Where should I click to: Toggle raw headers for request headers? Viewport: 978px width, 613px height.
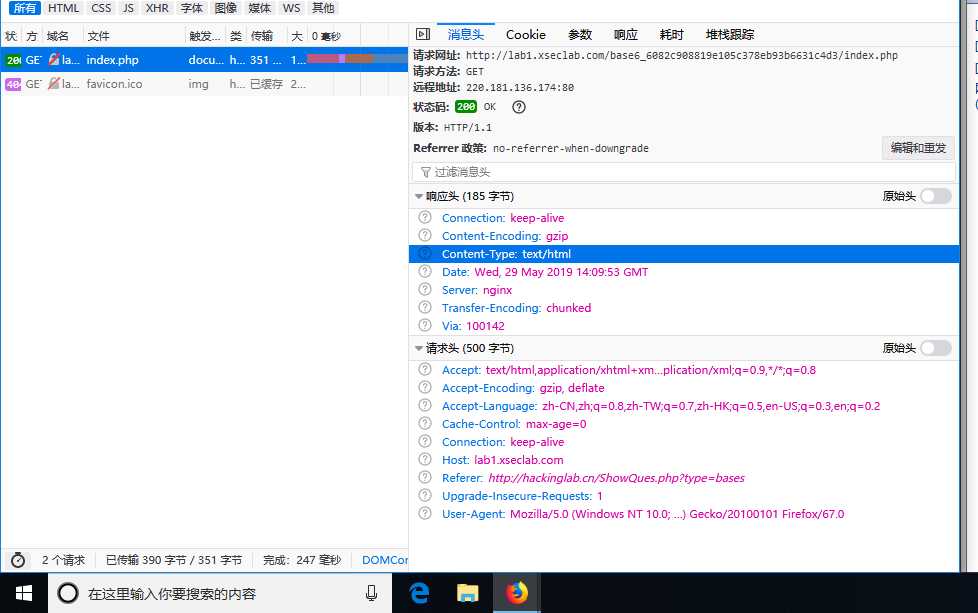click(936, 348)
